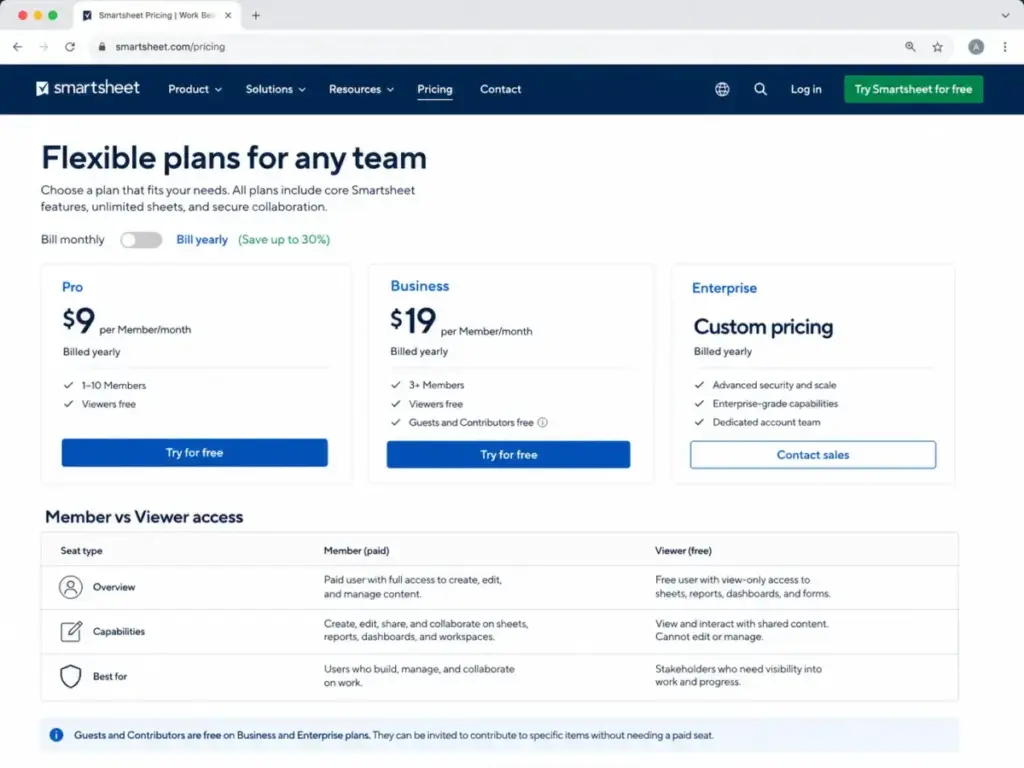The width and height of the screenshot is (1024, 768).
Task: Click the 1-10 Members feature
Action: point(114,385)
